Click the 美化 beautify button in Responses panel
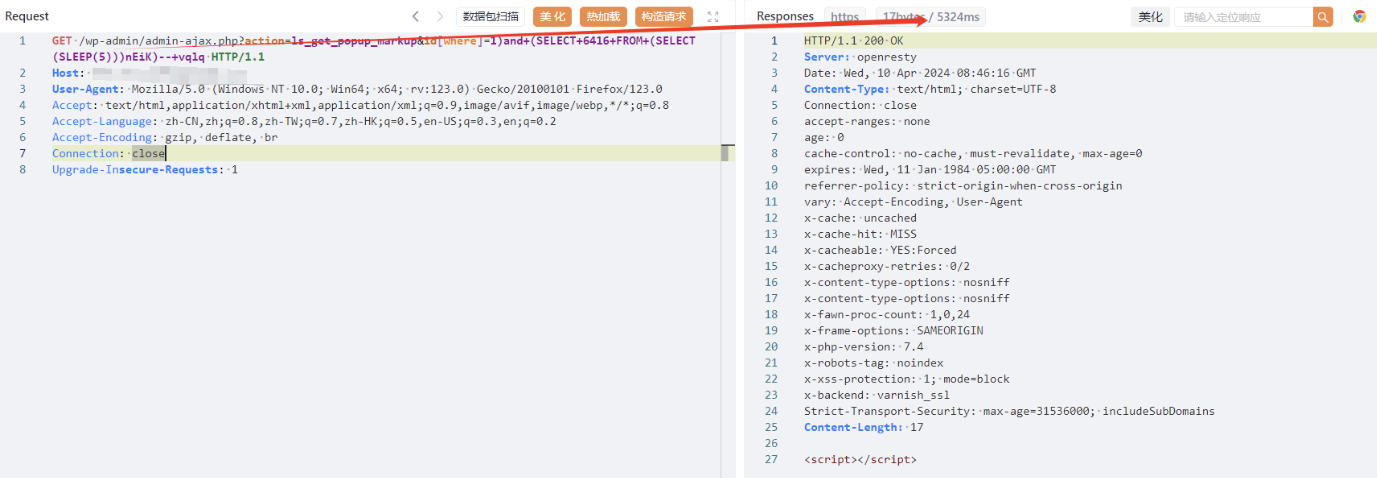The width and height of the screenshot is (1377, 478). [1151, 17]
